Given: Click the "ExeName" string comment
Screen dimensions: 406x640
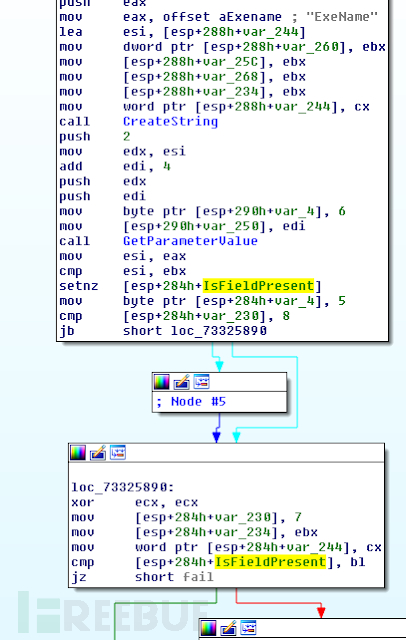Looking at the screenshot, I should (342, 17).
